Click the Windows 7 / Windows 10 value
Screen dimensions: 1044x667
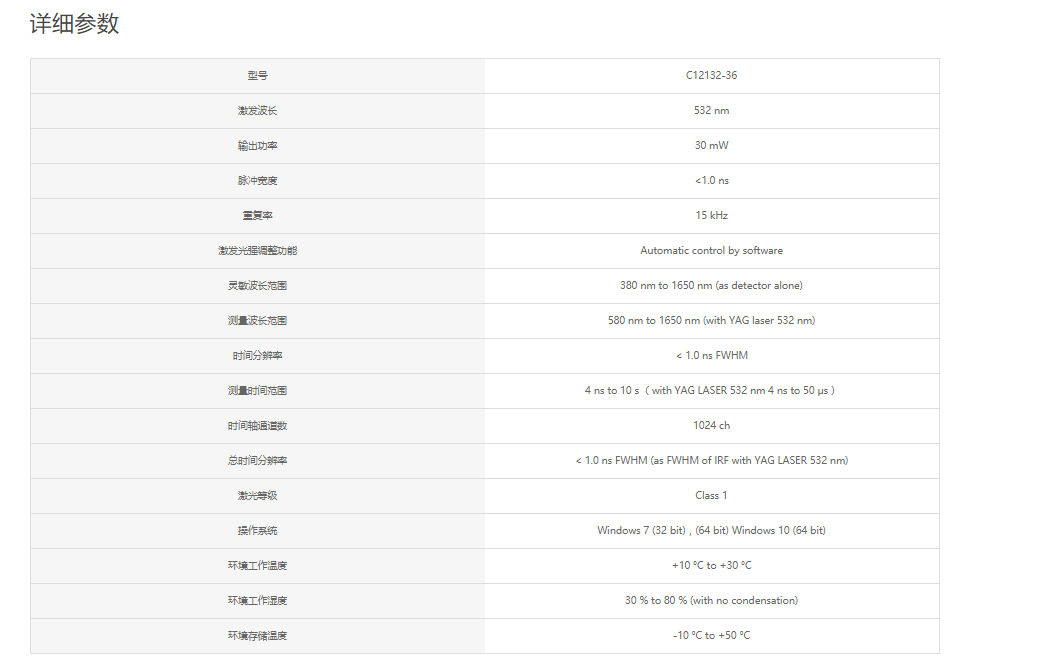711,530
